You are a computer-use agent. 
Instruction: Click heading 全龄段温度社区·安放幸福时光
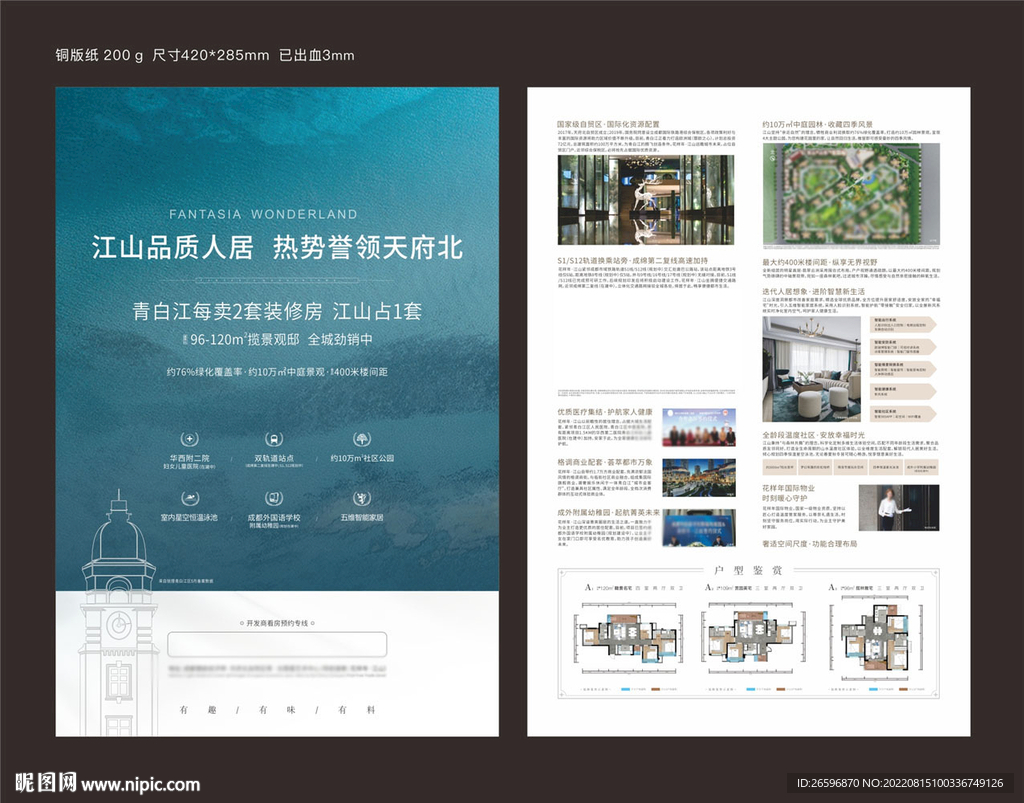[814, 435]
